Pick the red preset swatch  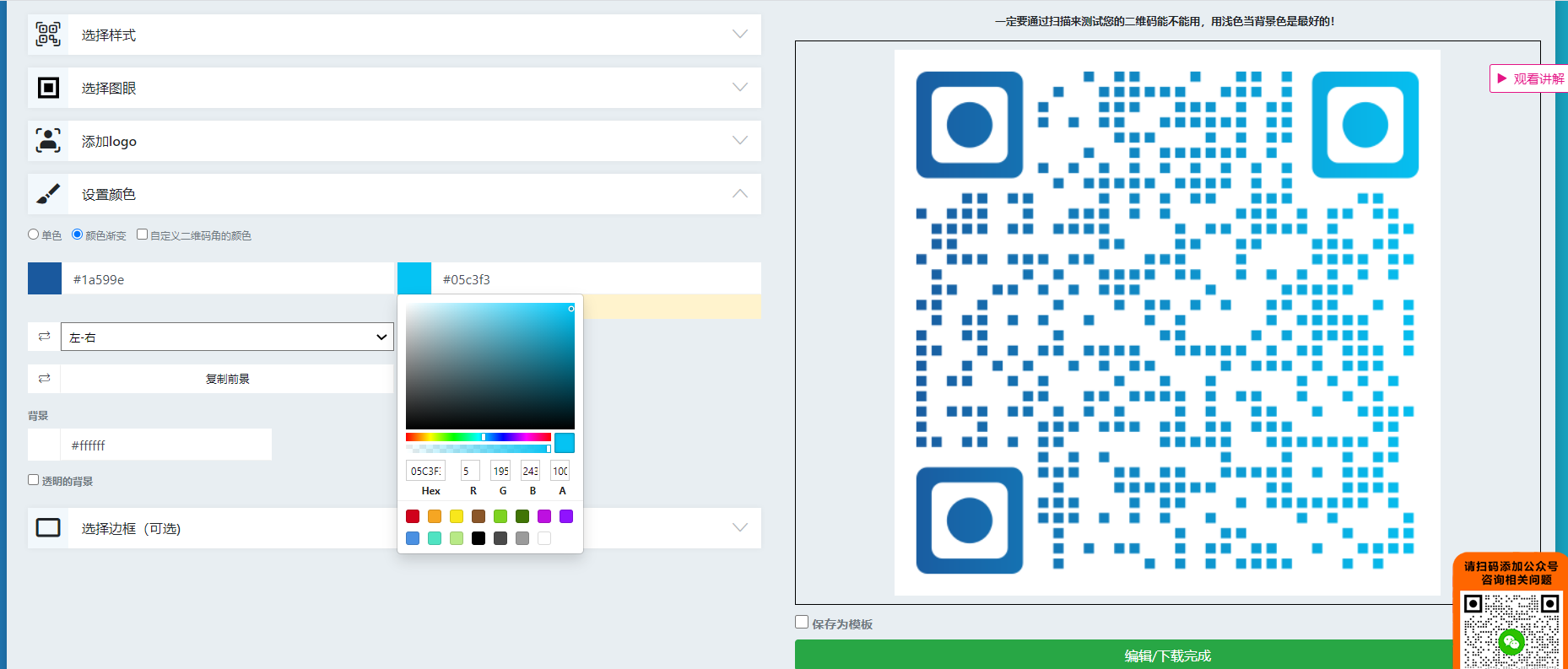coord(413,516)
